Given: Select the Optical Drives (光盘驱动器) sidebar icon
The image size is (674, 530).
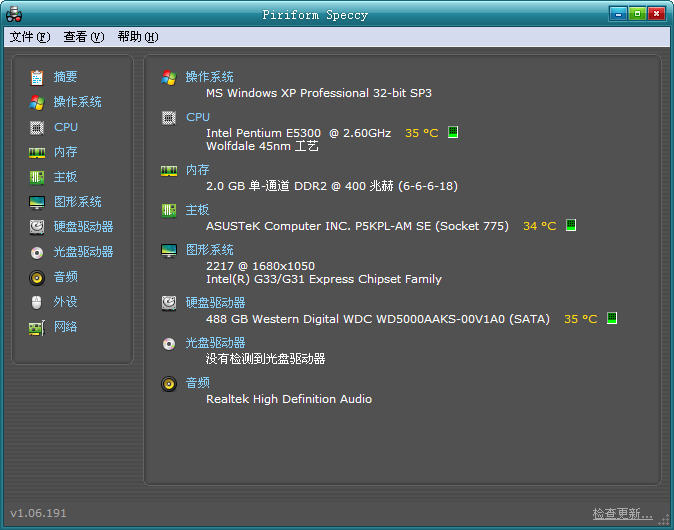Looking at the screenshot, I should [x=37, y=252].
